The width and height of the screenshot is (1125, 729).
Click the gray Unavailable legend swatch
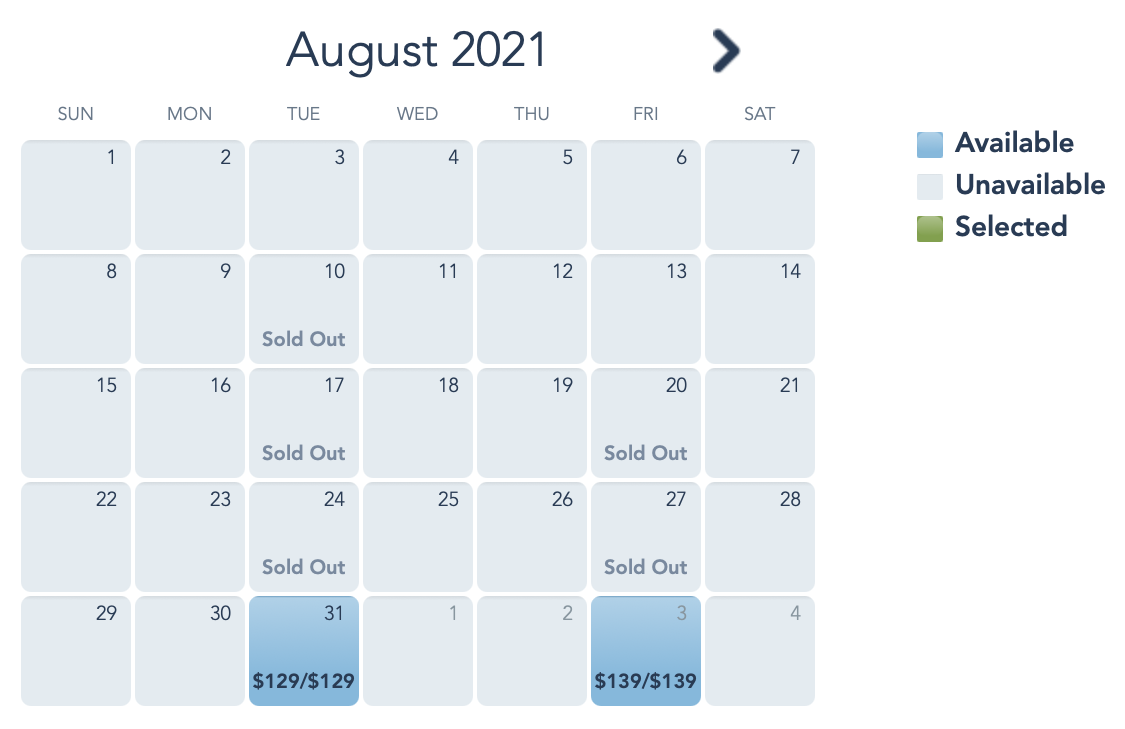[930, 186]
